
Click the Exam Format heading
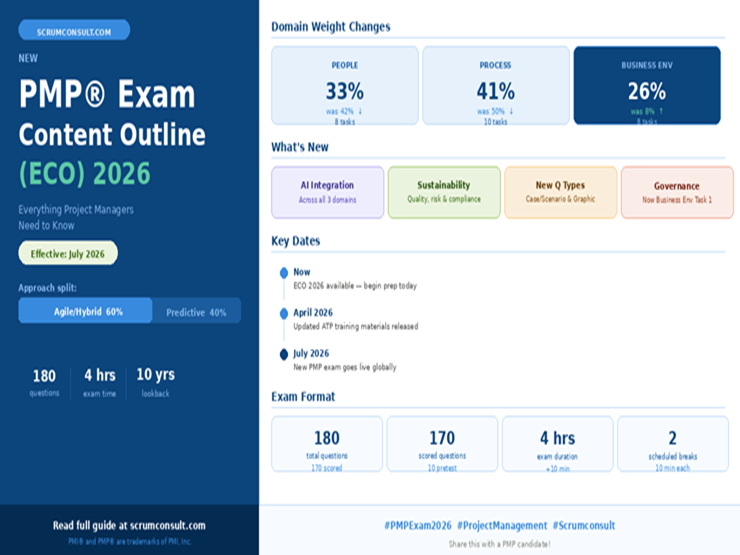coord(303,396)
